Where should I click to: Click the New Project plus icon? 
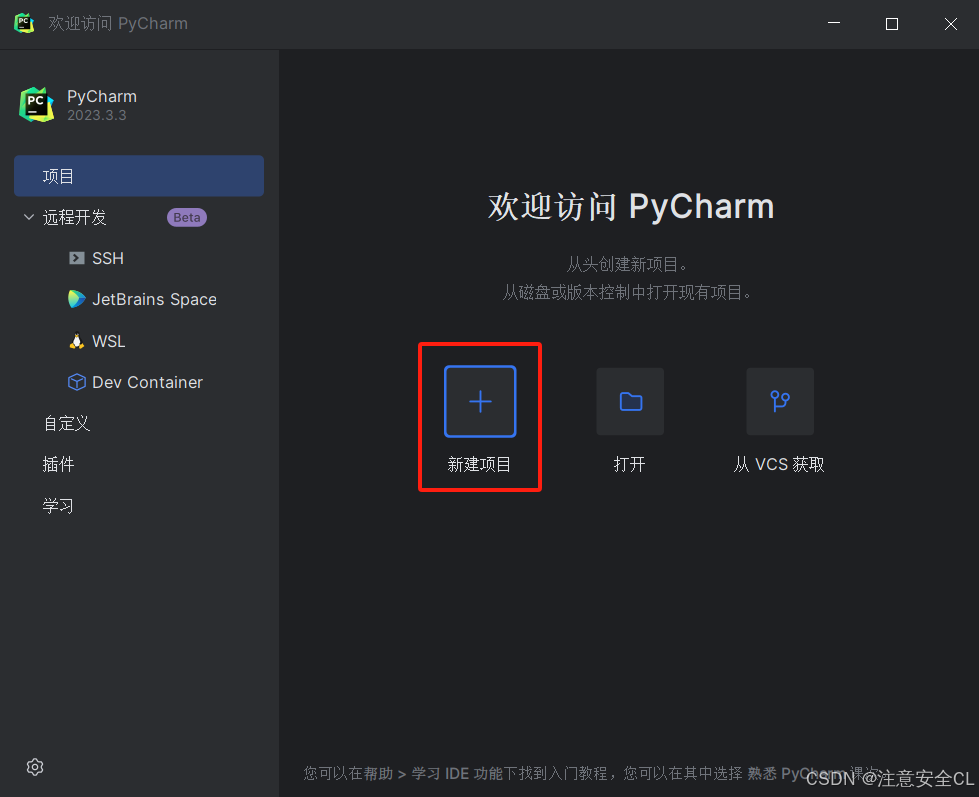click(480, 401)
